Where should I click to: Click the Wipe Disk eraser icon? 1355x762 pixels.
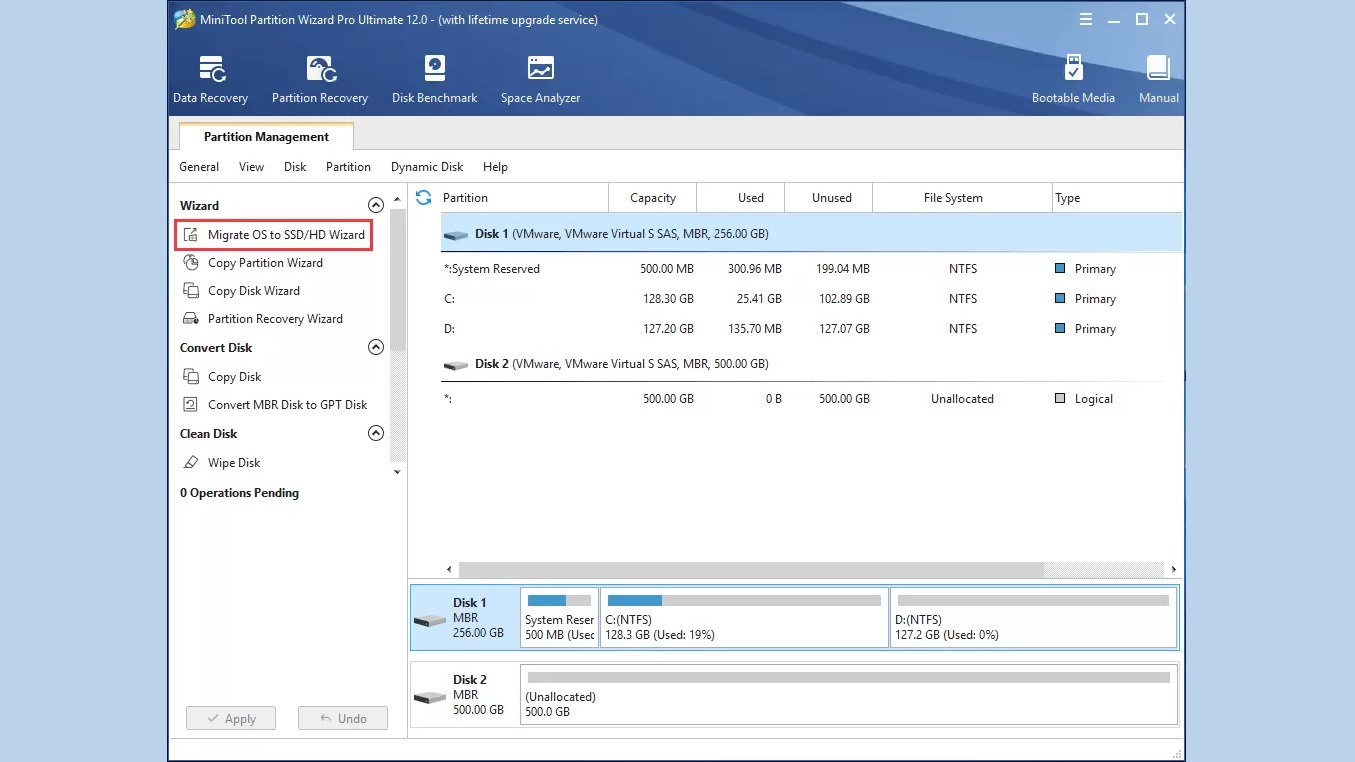[x=190, y=463]
